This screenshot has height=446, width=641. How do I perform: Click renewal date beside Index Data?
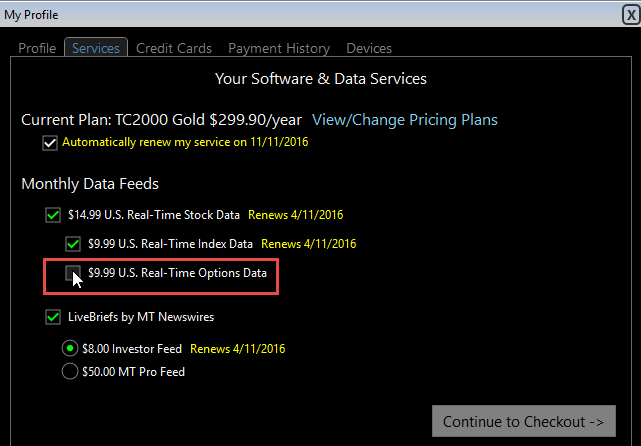click(x=309, y=244)
